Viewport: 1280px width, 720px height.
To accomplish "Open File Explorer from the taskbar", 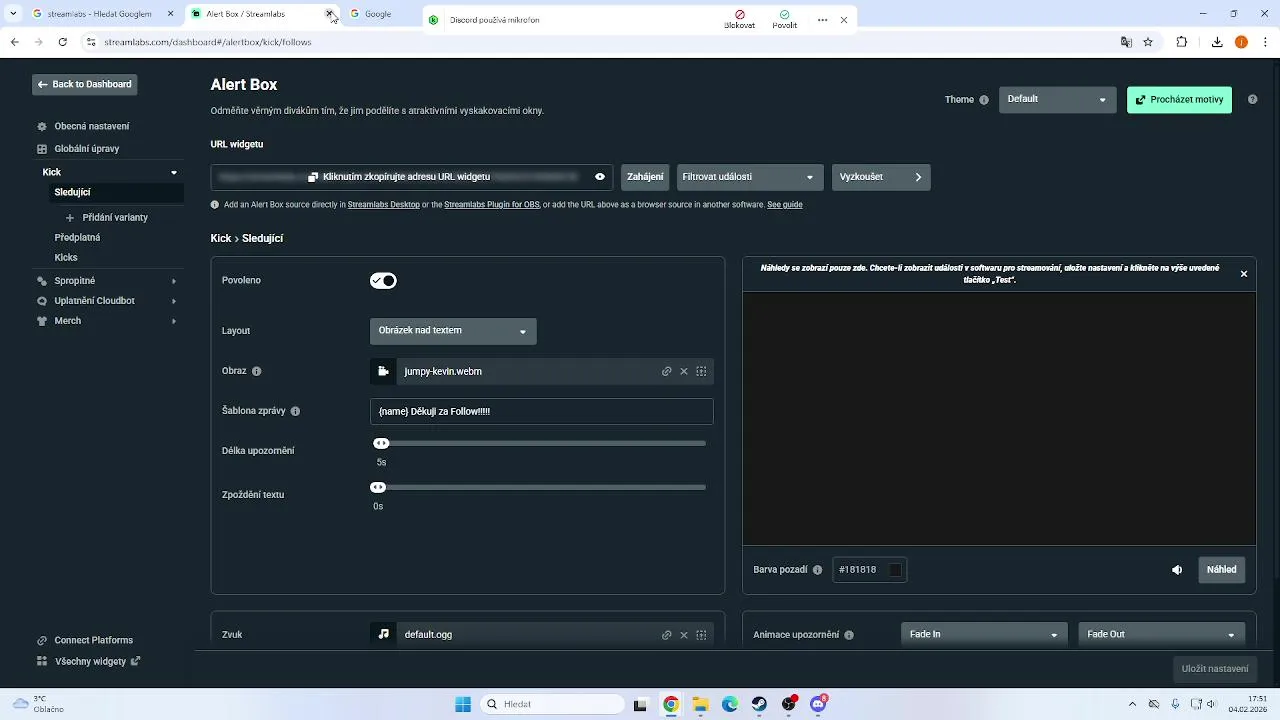I will 701,704.
